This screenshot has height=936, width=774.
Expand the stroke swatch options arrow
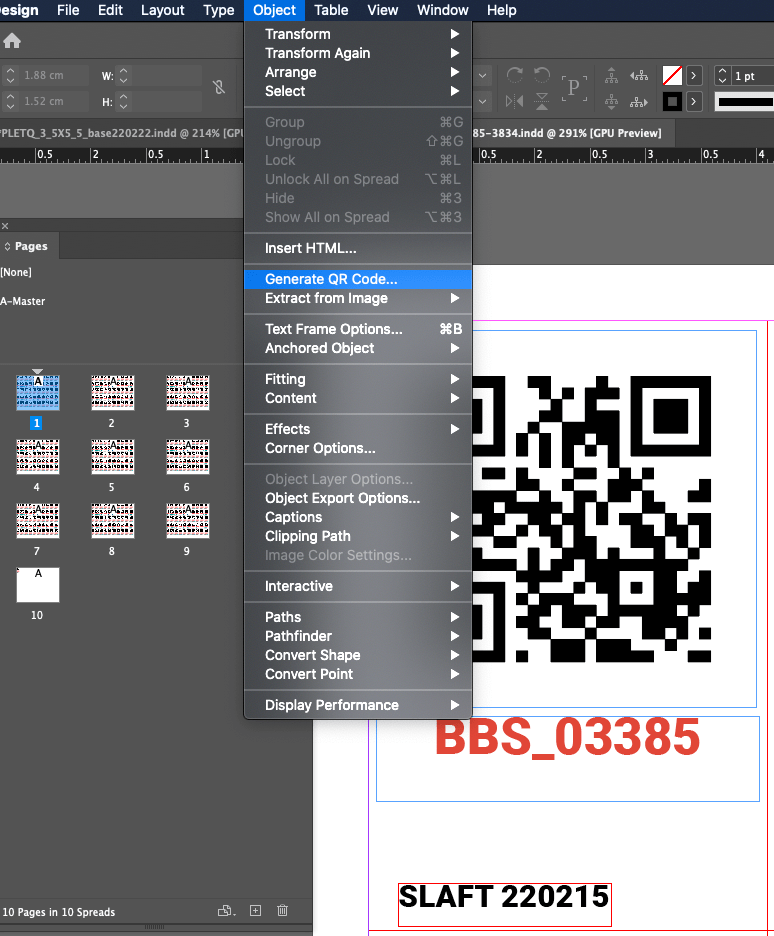(x=693, y=101)
